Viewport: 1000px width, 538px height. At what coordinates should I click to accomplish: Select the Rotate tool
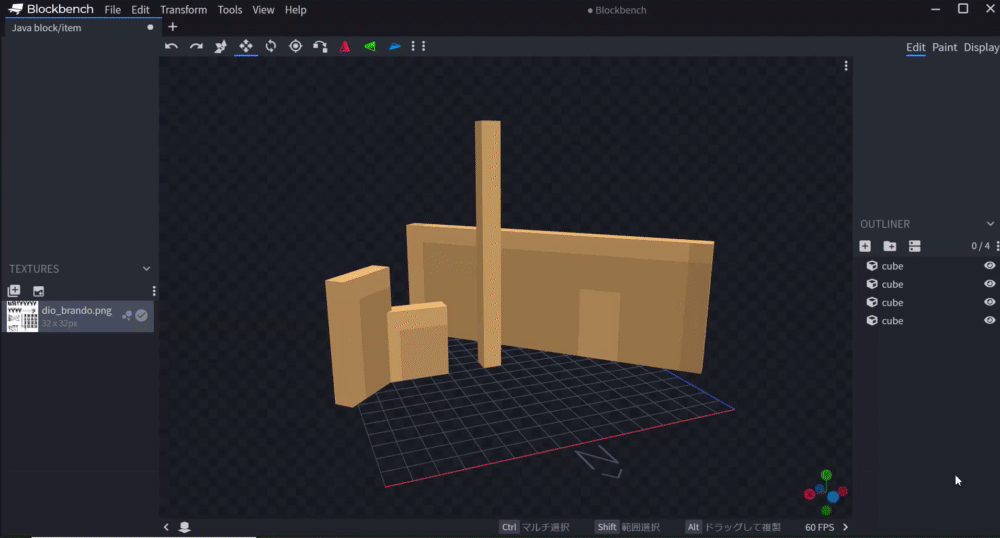coord(271,46)
